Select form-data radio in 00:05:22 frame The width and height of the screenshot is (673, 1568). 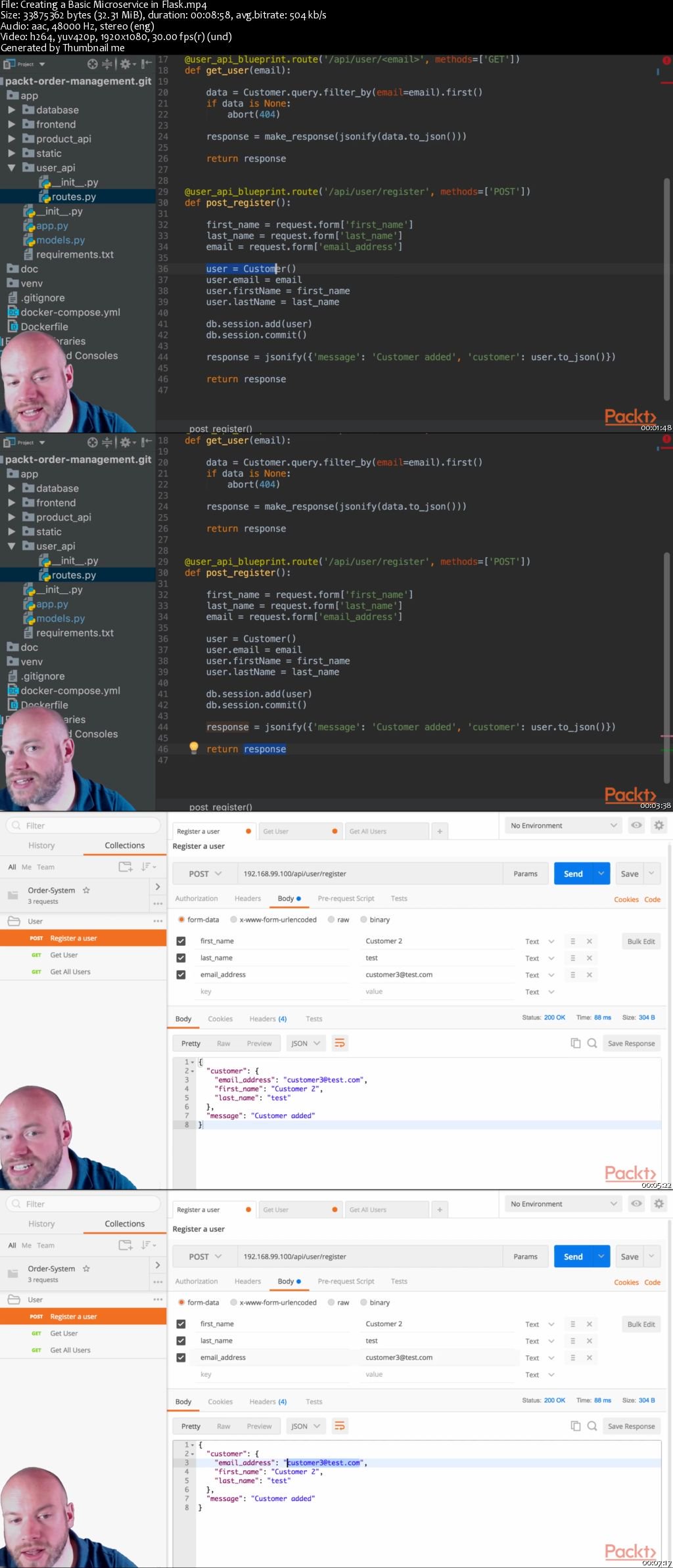(181, 920)
